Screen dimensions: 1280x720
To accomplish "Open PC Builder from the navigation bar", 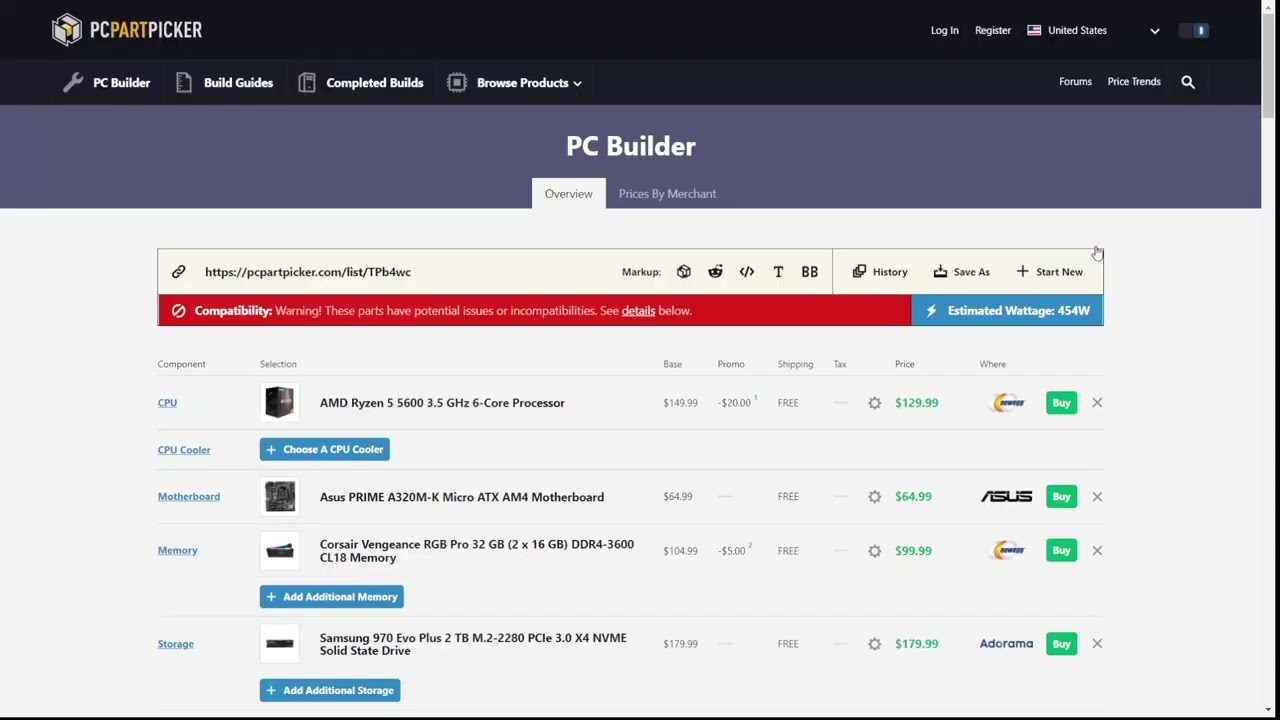I will [x=106, y=83].
